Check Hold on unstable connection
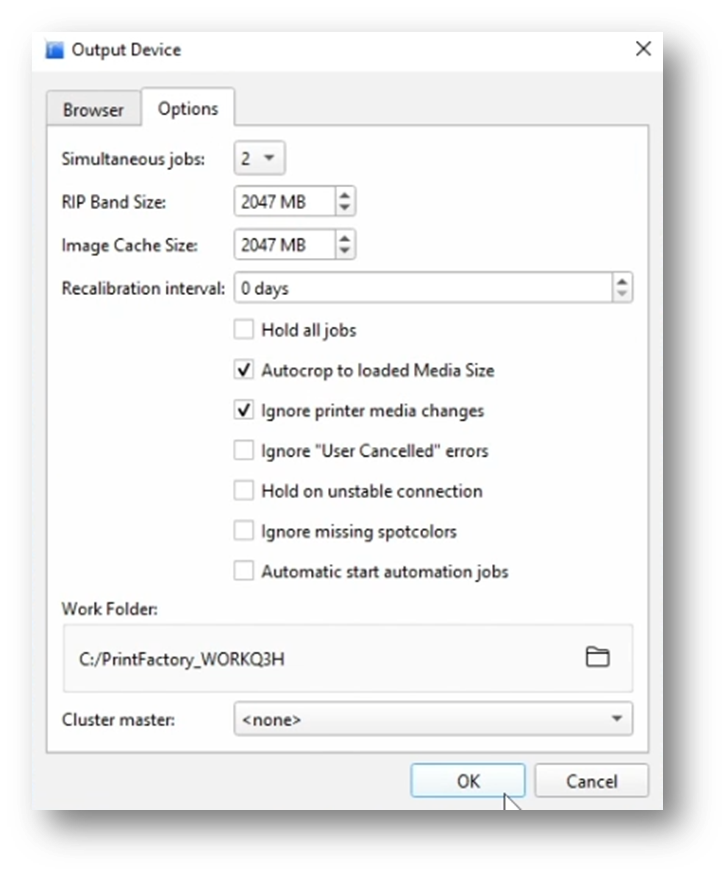Screen dimensions: 728x875 click(x=244, y=491)
